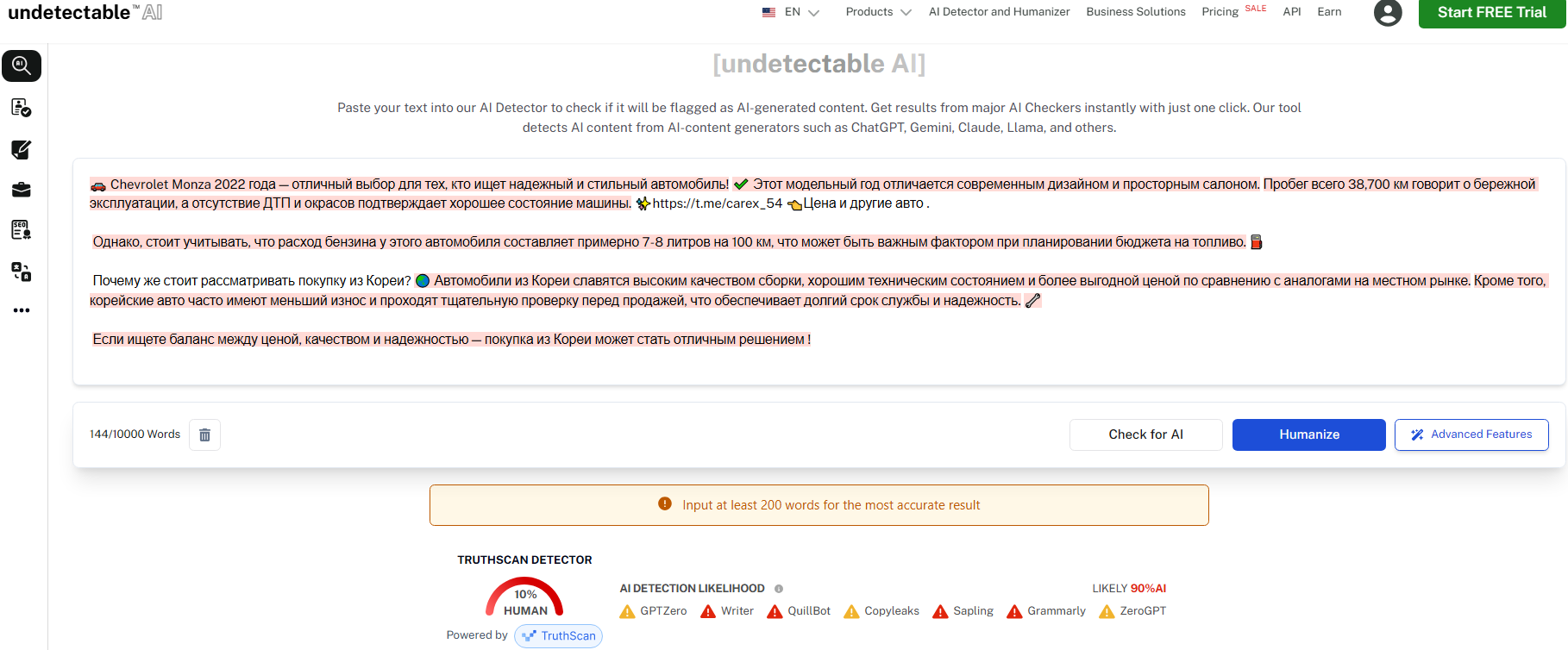Delete text using the trash can icon

pyautogui.click(x=204, y=435)
